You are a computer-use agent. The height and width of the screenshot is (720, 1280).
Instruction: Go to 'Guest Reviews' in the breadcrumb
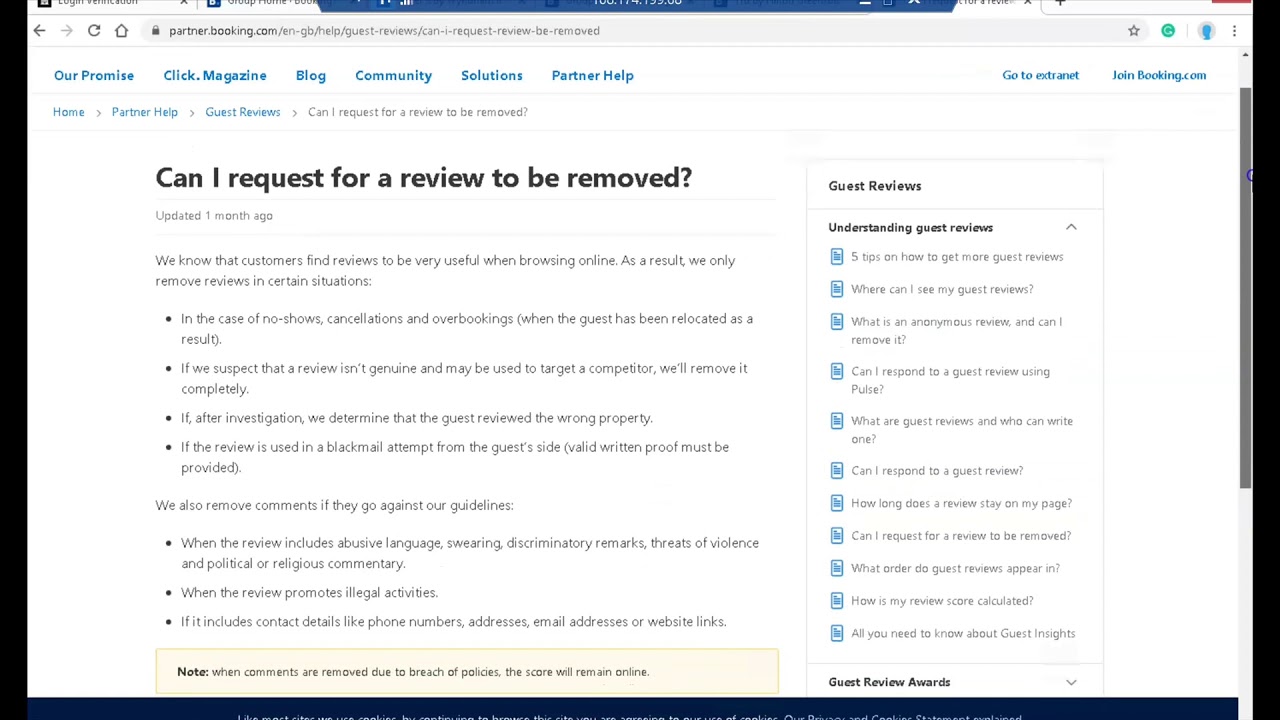(243, 112)
